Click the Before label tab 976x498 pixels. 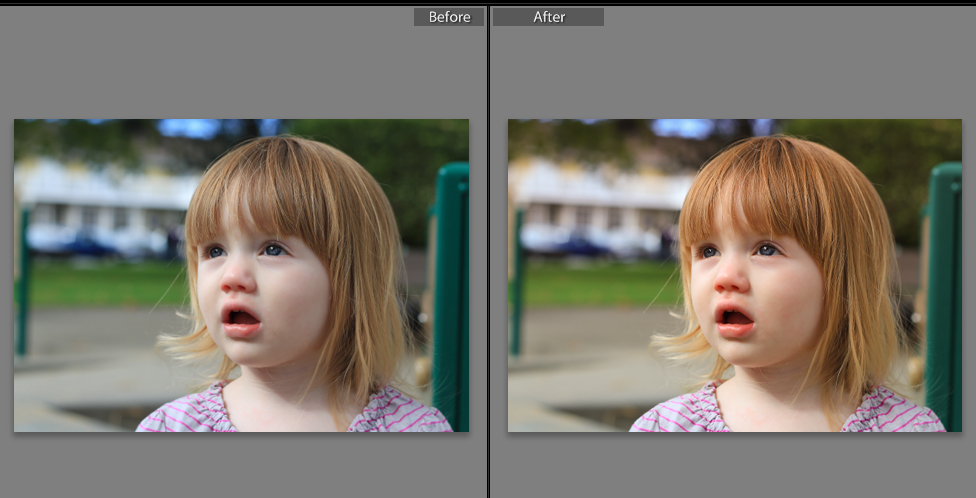(x=449, y=17)
